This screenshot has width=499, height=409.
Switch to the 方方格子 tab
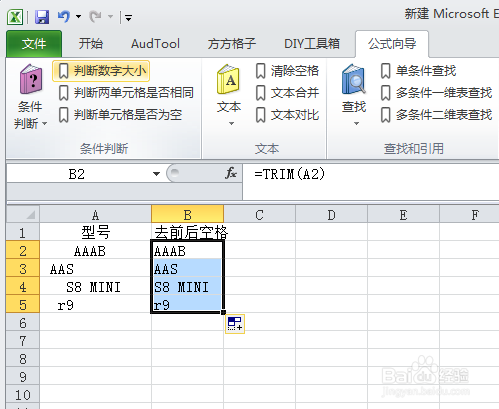point(232,44)
